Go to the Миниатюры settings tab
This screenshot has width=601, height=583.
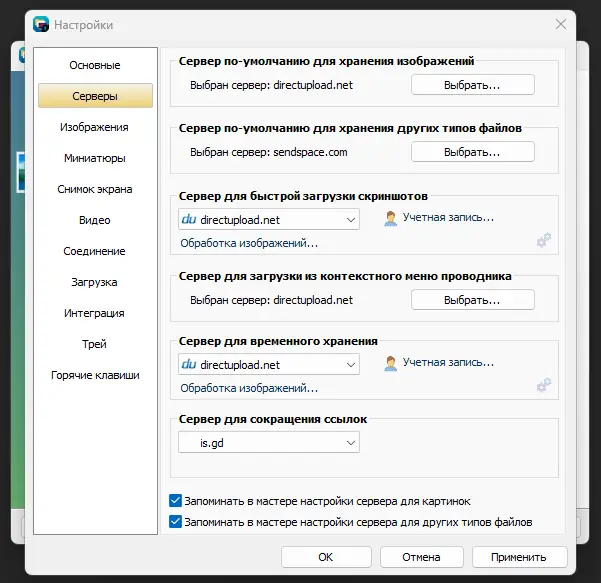pos(95,158)
